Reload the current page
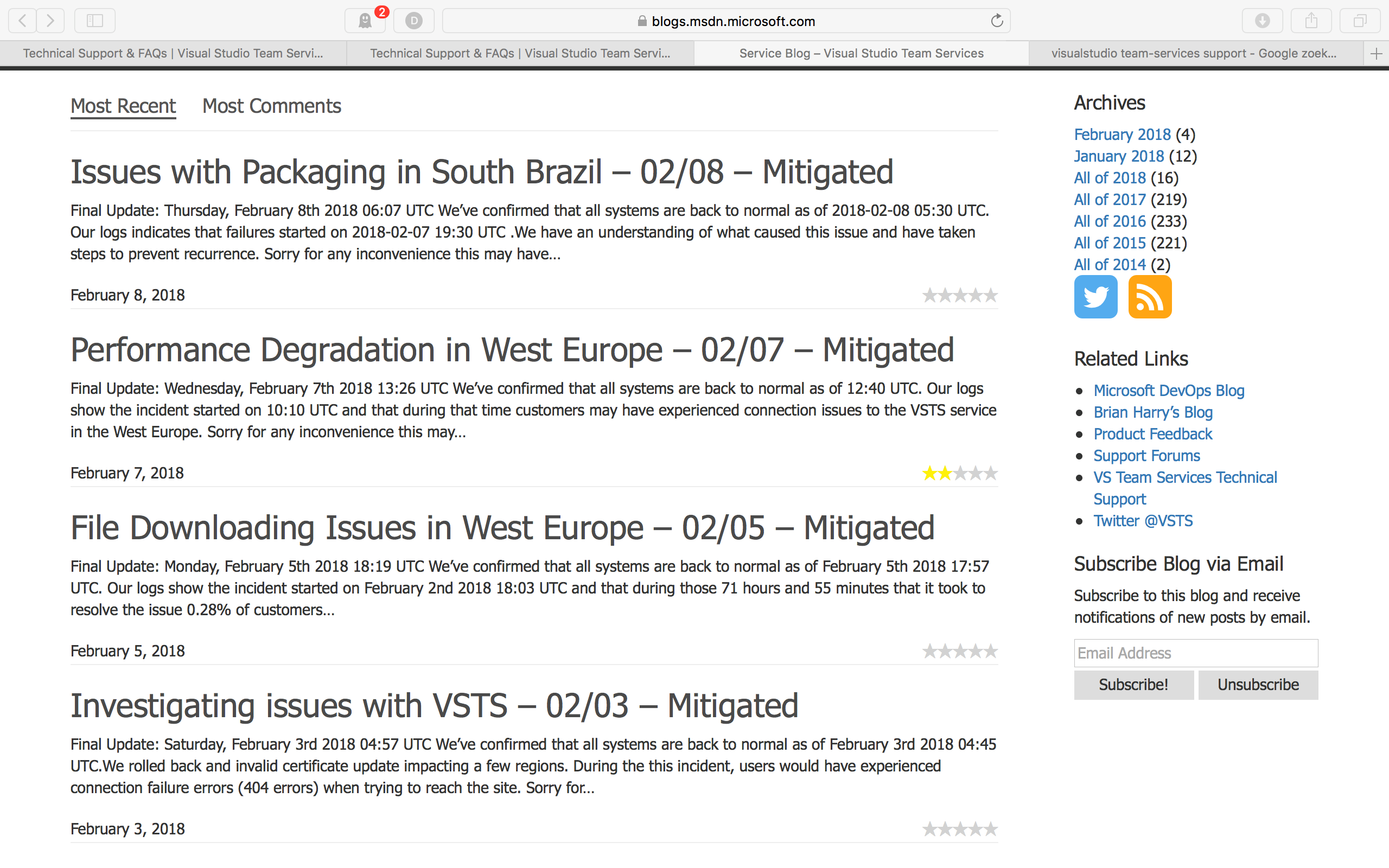The height and width of the screenshot is (868, 1389). point(997,21)
